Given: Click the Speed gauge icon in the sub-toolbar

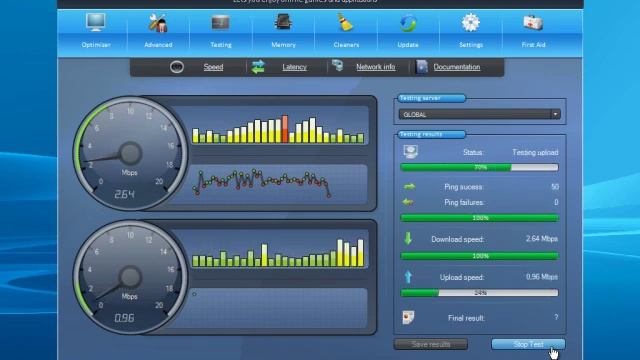Looking at the screenshot, I should [x=177, y=67].
